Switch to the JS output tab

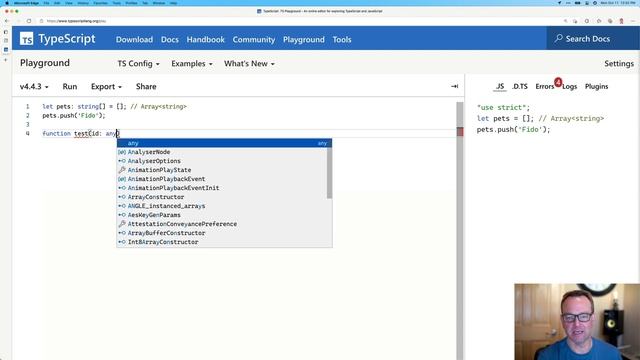(500, 86)
